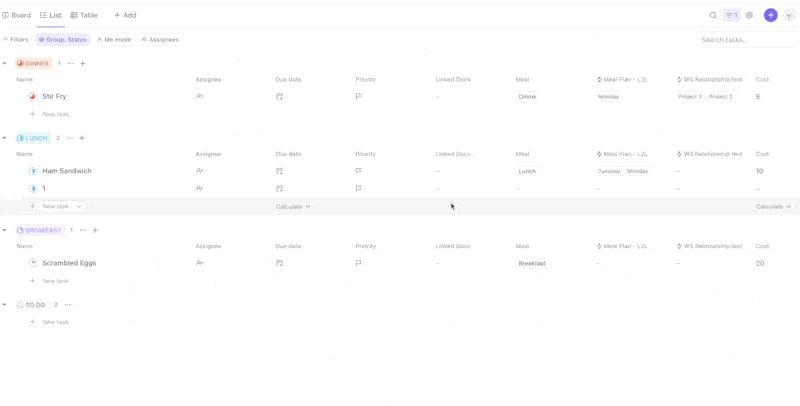This screenshot has height=406, width=800.
Task: Open the Ham Sandwich task
Action: click(x=67, y=171)
